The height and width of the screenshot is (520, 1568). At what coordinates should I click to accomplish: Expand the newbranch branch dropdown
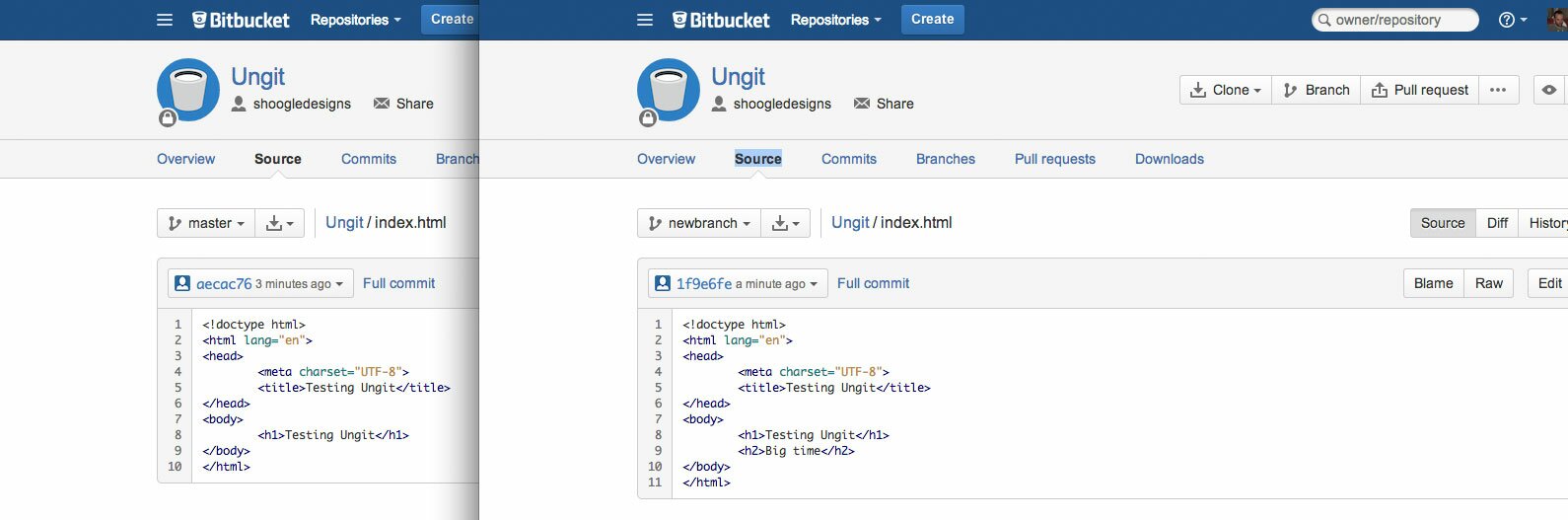point(701,223)
